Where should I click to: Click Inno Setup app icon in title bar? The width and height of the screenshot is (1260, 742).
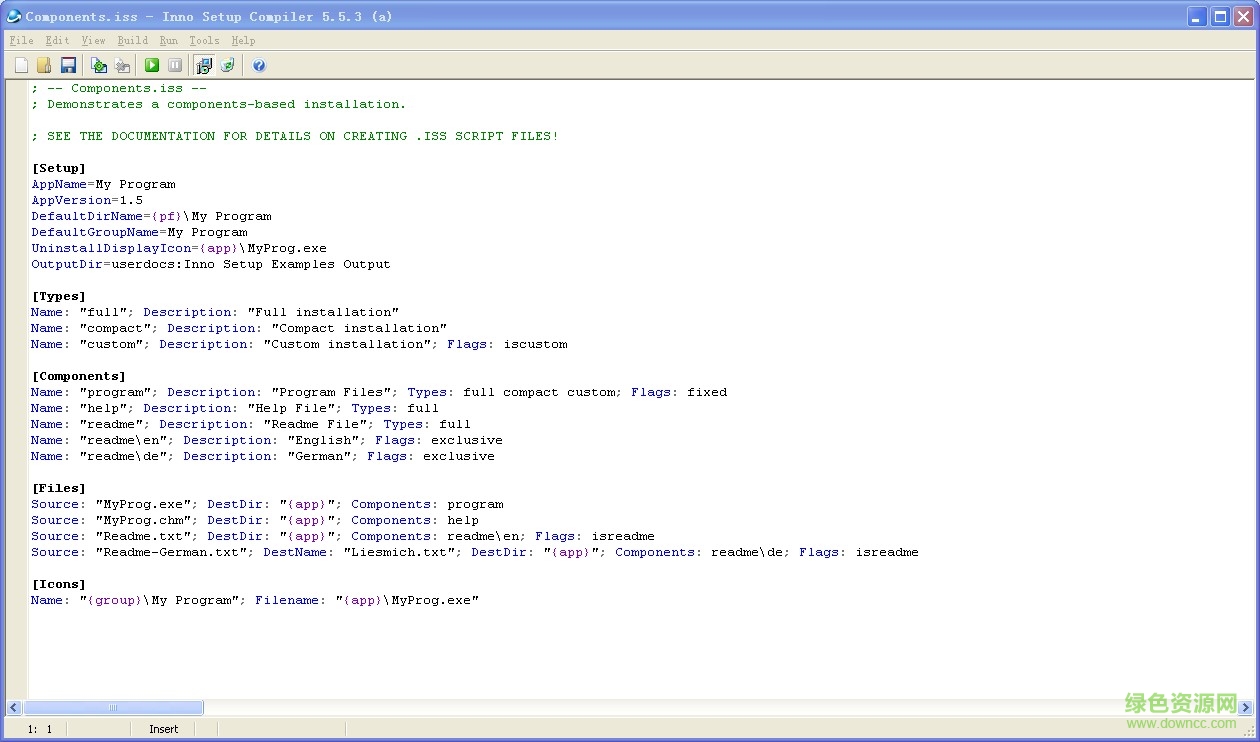(14, 16)
